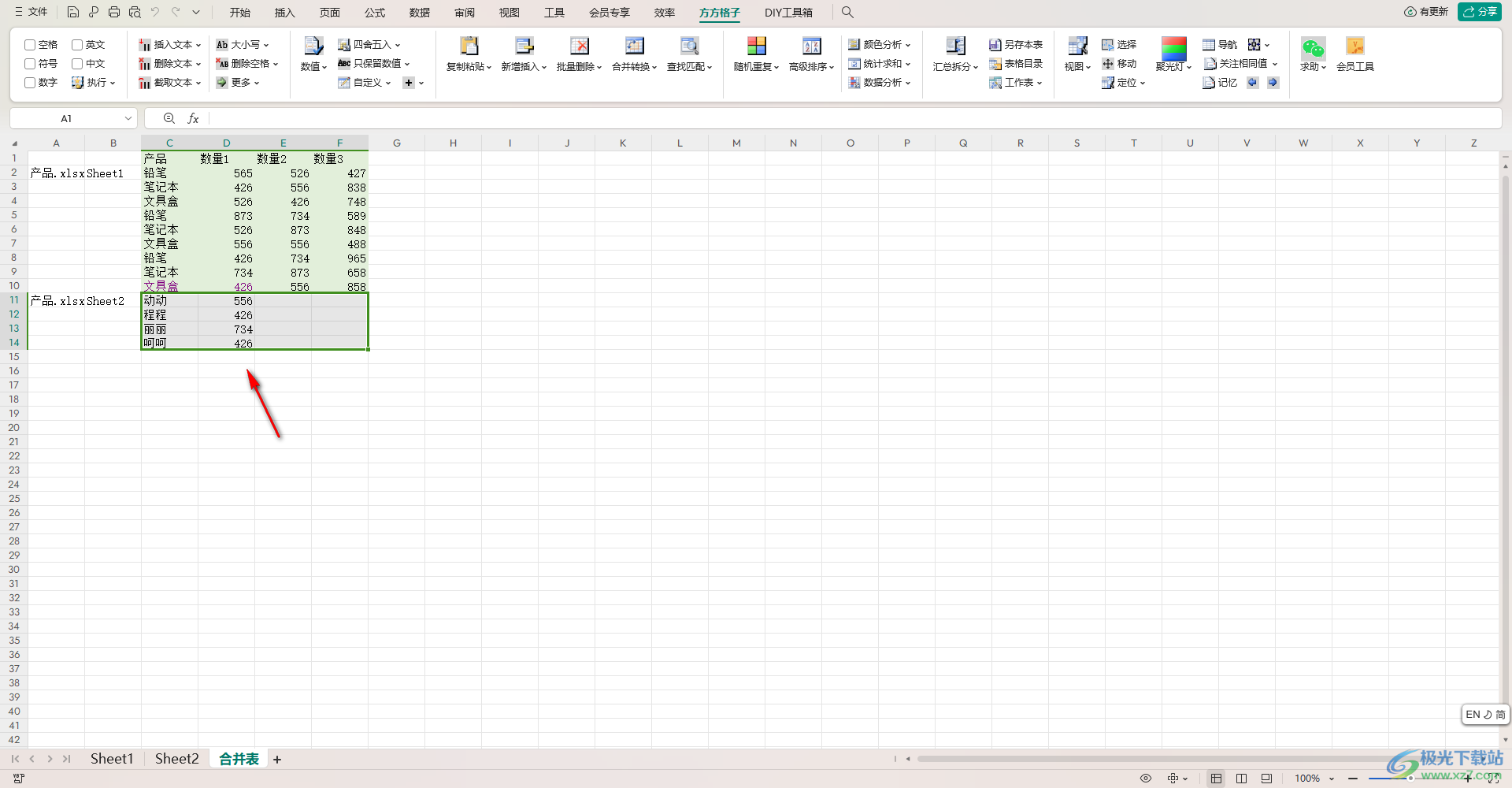Open the Print Preview icon
The height and width of the screenshot is (788, 1512).
click(135, 12)
